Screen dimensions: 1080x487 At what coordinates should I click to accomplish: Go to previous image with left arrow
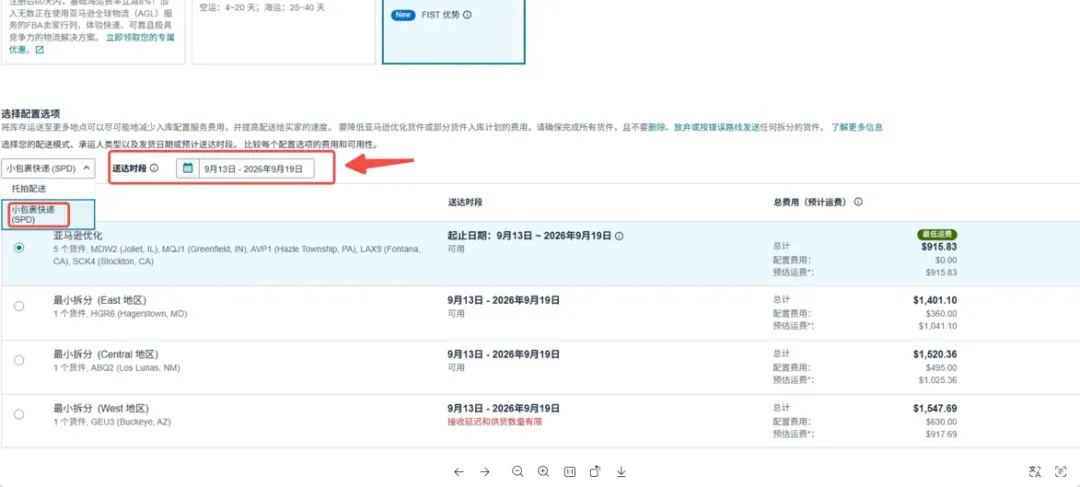tap(459, 472)
